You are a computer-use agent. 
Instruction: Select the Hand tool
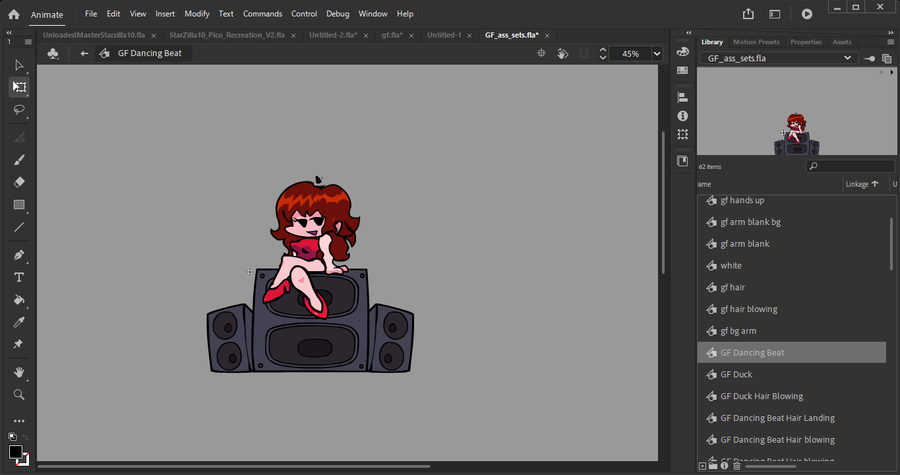[19, 372]
